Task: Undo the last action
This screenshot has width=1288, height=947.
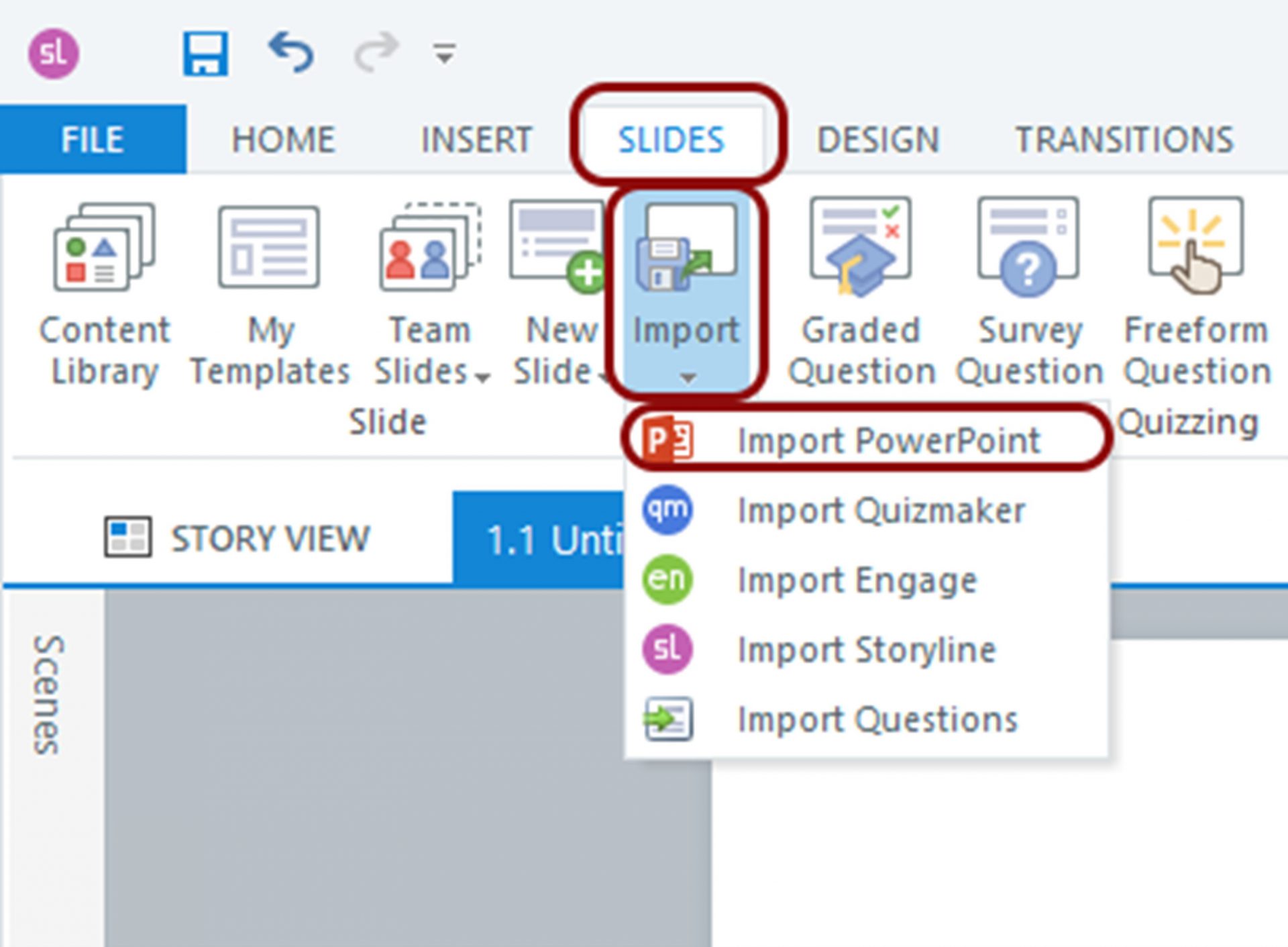Action: (292, 54)
